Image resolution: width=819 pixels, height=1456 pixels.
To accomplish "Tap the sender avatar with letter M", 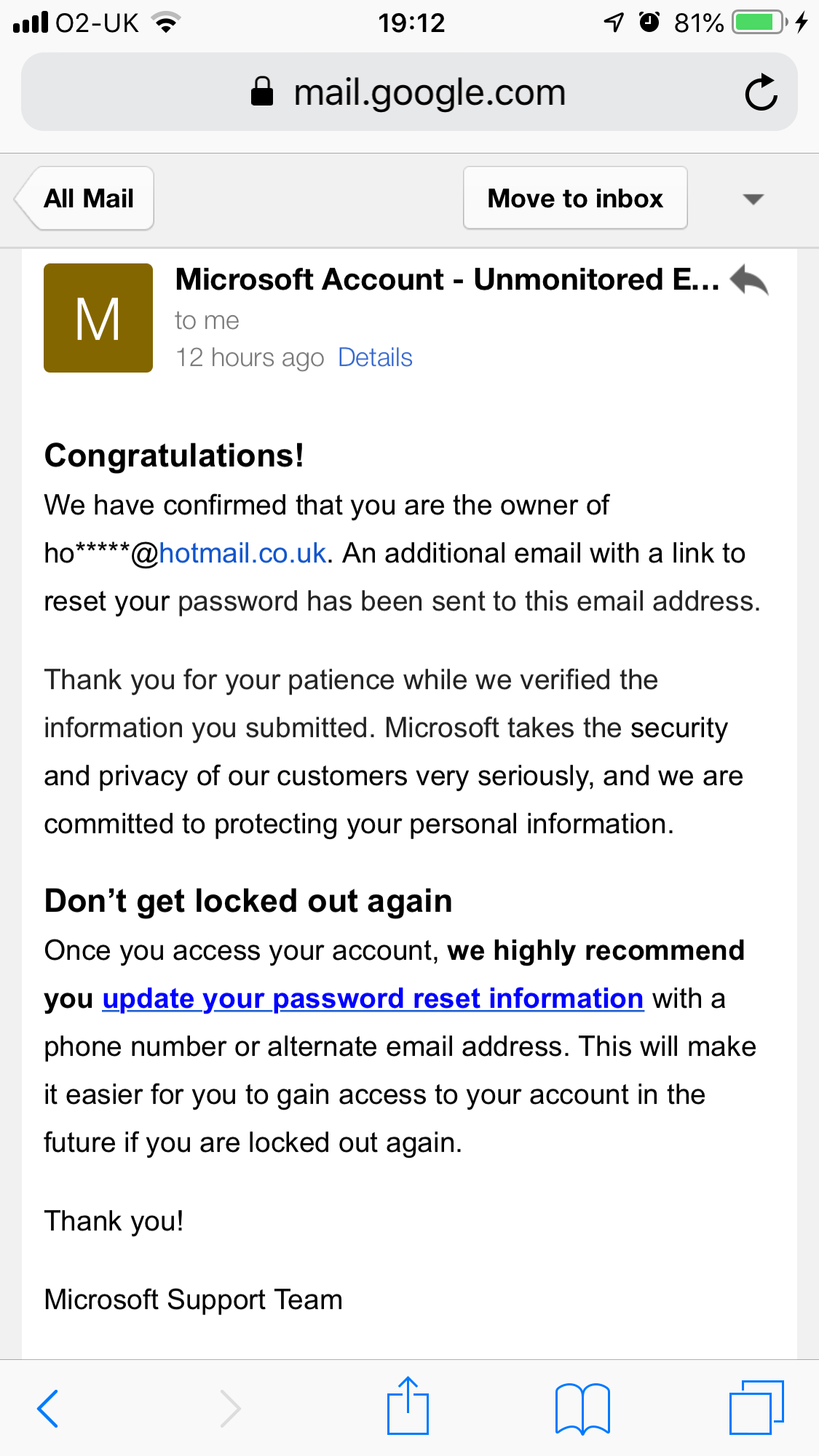I will pos(98,318).
